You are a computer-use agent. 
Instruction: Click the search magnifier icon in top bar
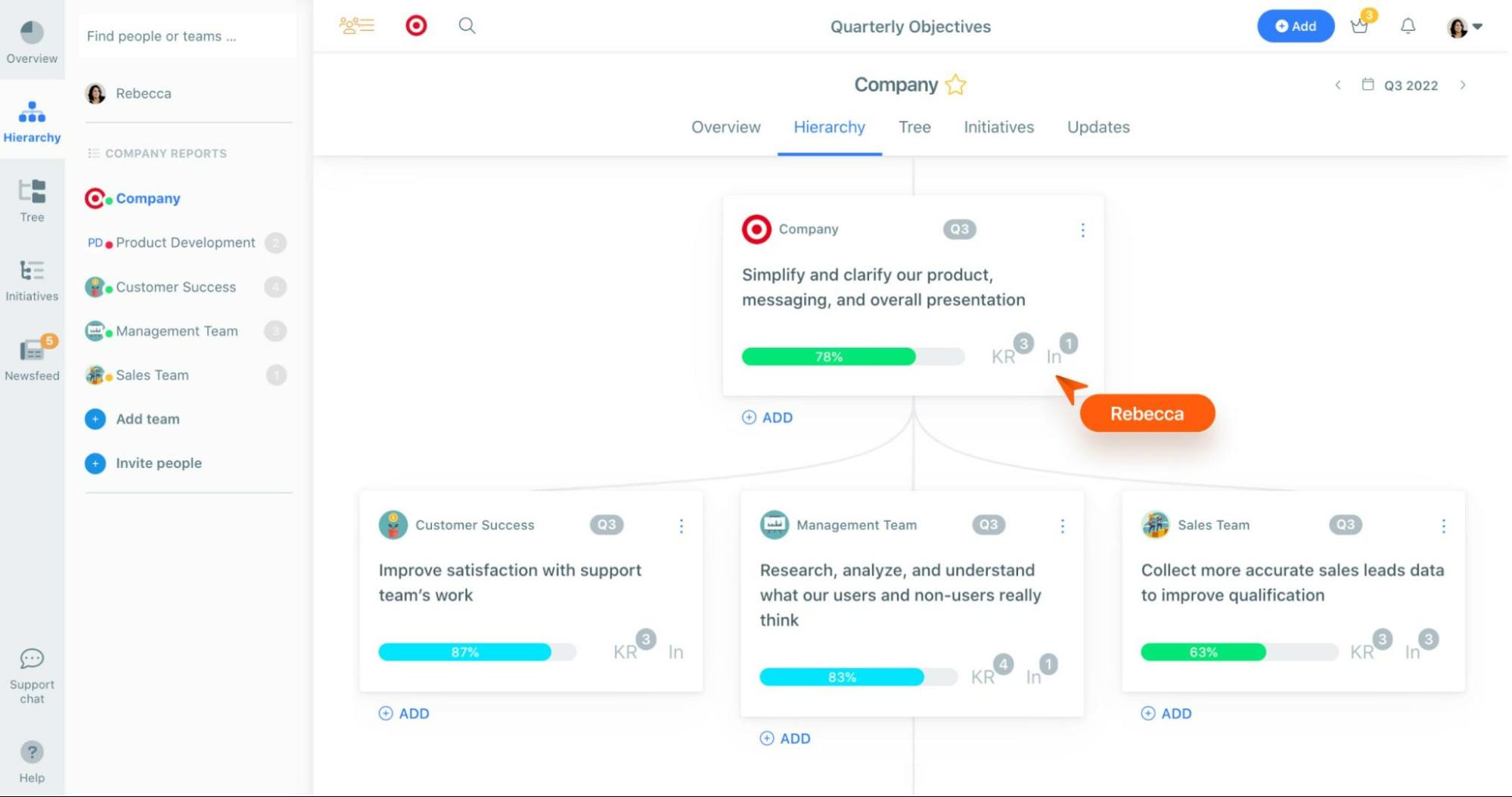467,26
